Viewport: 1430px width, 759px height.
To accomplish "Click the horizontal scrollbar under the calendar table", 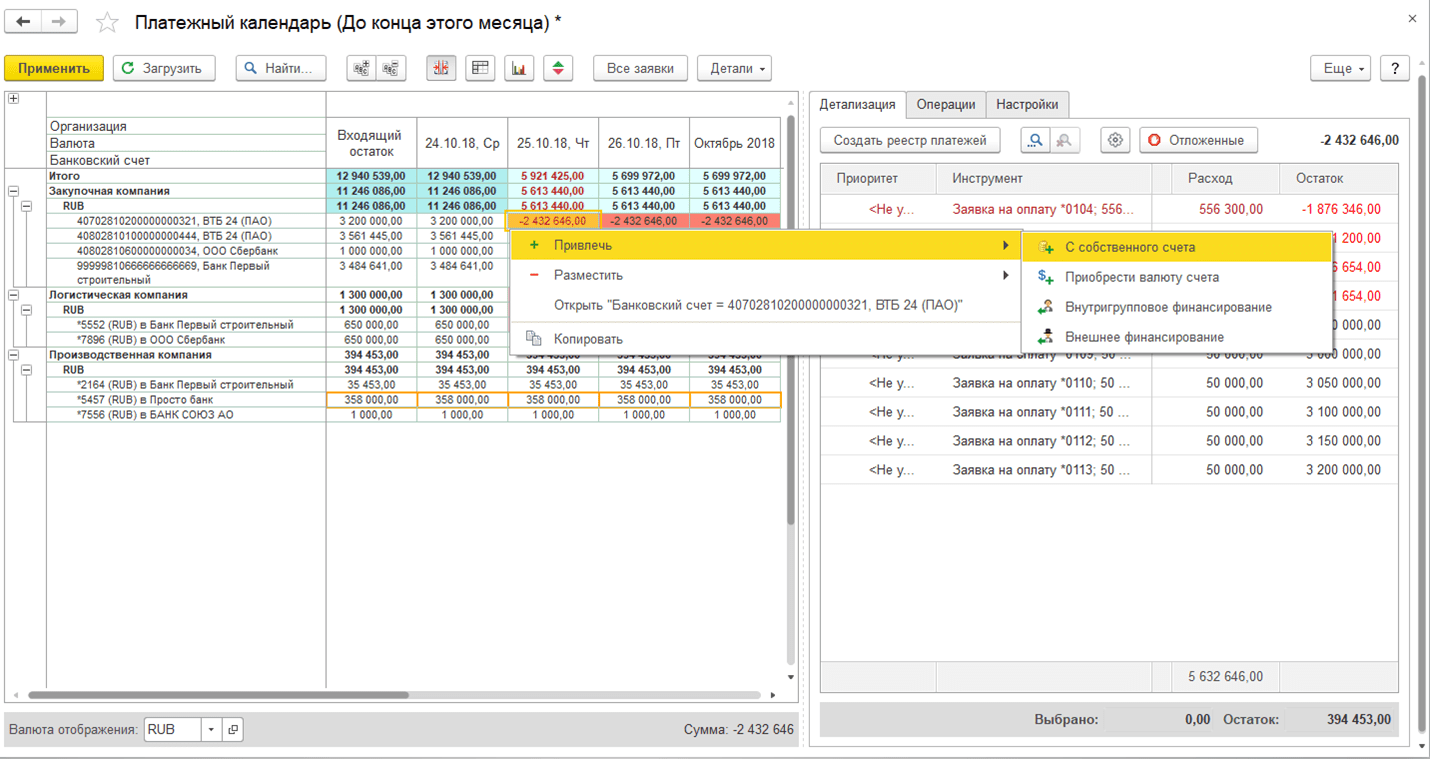I will [218, 695].
